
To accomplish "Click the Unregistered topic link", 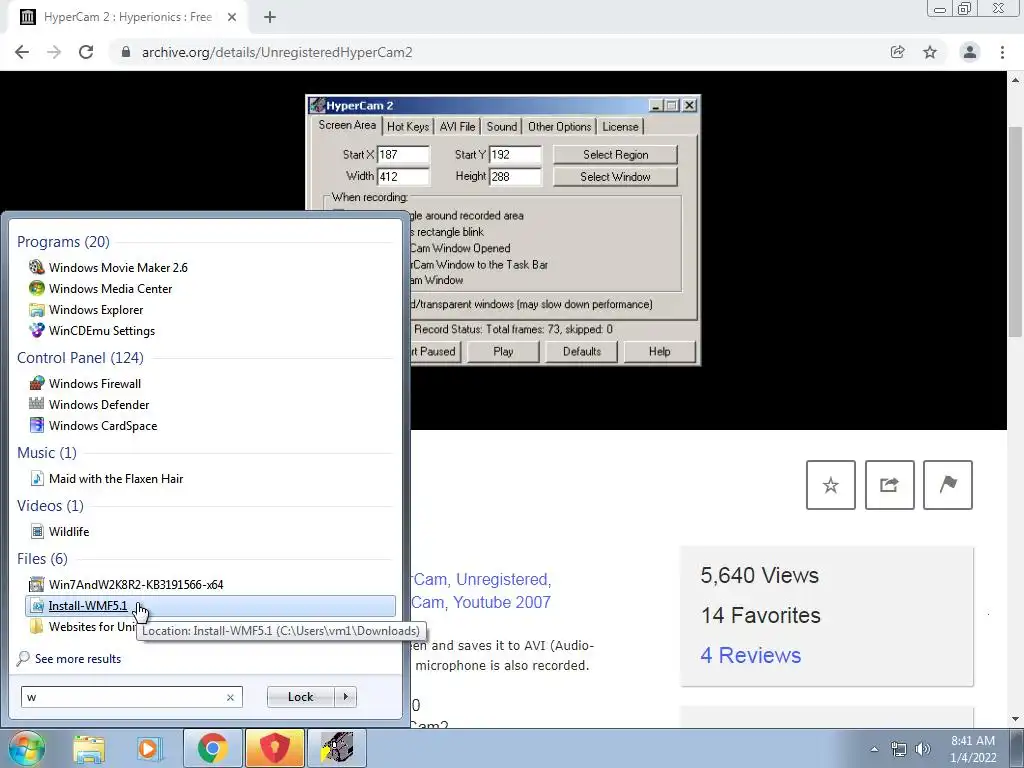I will [502, 579].
